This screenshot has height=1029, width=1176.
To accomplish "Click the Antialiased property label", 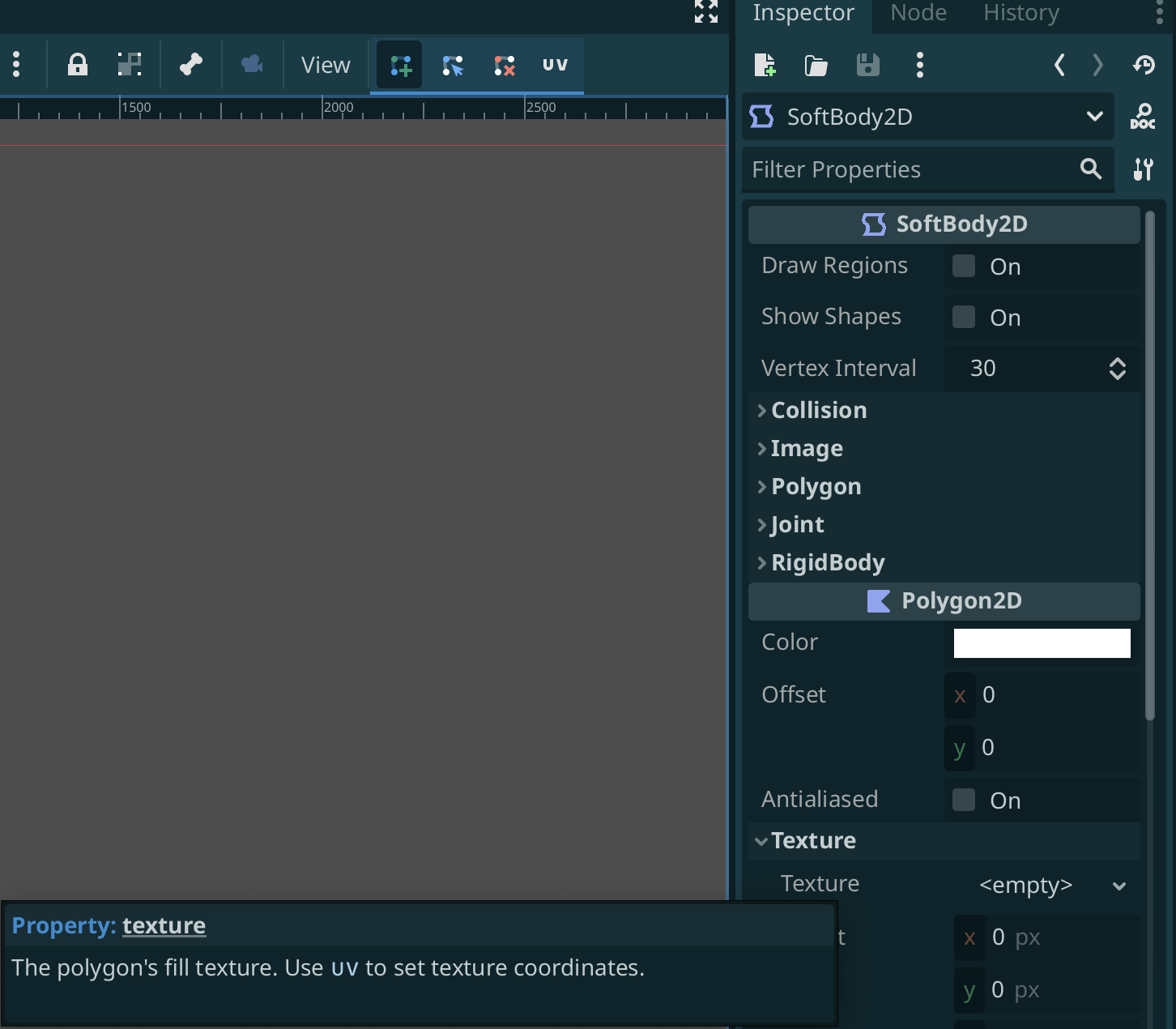I will [x=819, y=800].
